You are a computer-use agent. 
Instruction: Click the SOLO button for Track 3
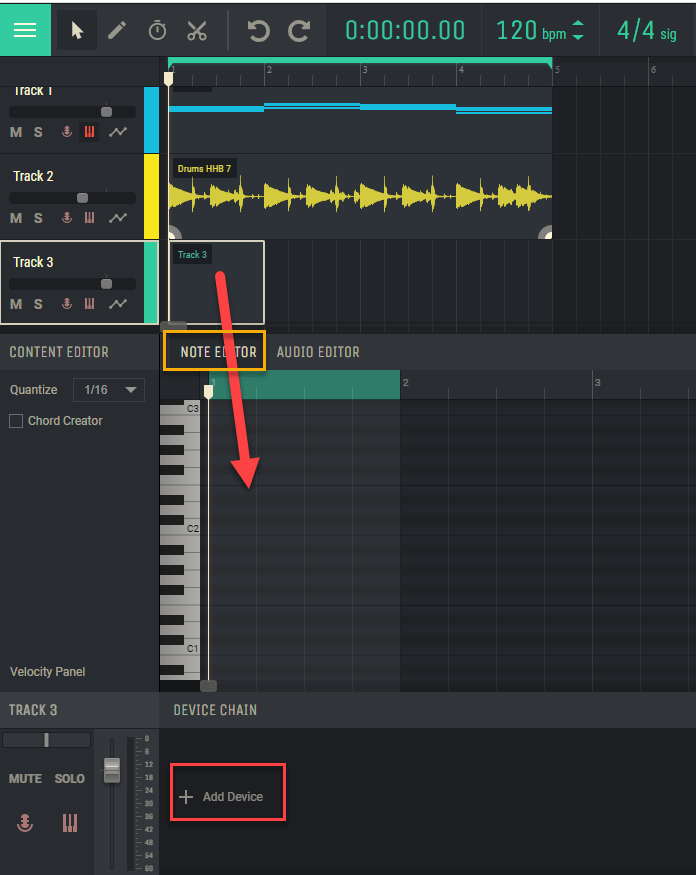point(70,778)
